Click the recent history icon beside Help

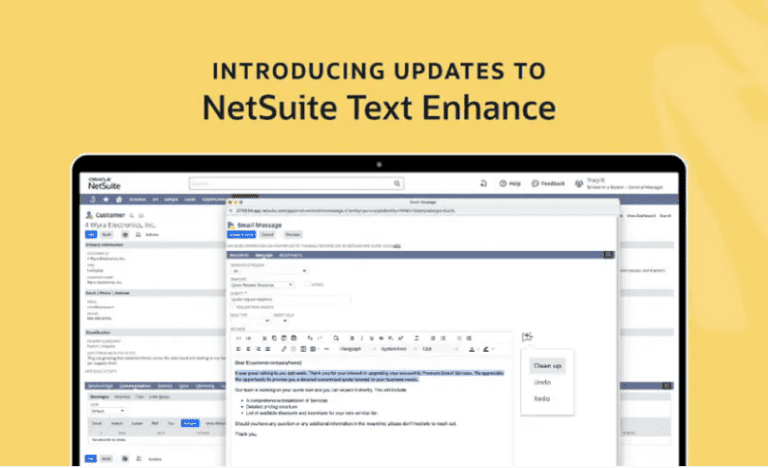(x=483, y=183)
